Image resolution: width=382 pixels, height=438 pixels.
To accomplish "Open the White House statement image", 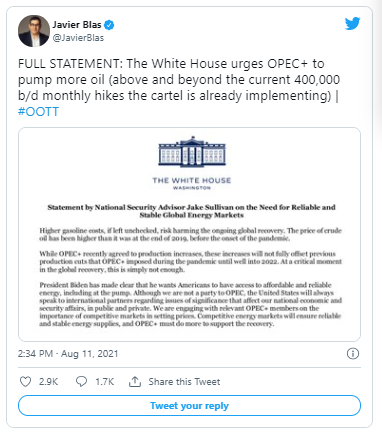I will point(189,234).
